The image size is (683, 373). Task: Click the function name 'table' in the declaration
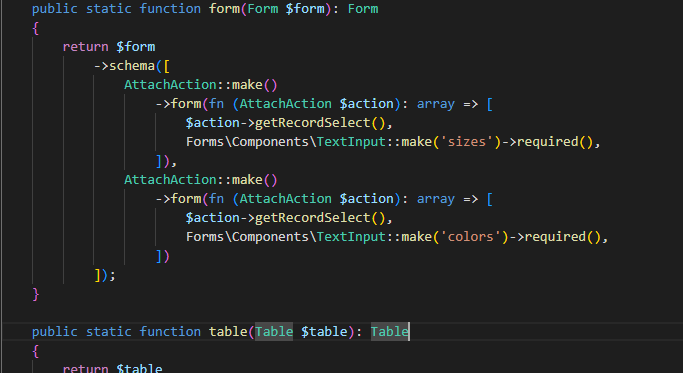click(x=228, y=332)
